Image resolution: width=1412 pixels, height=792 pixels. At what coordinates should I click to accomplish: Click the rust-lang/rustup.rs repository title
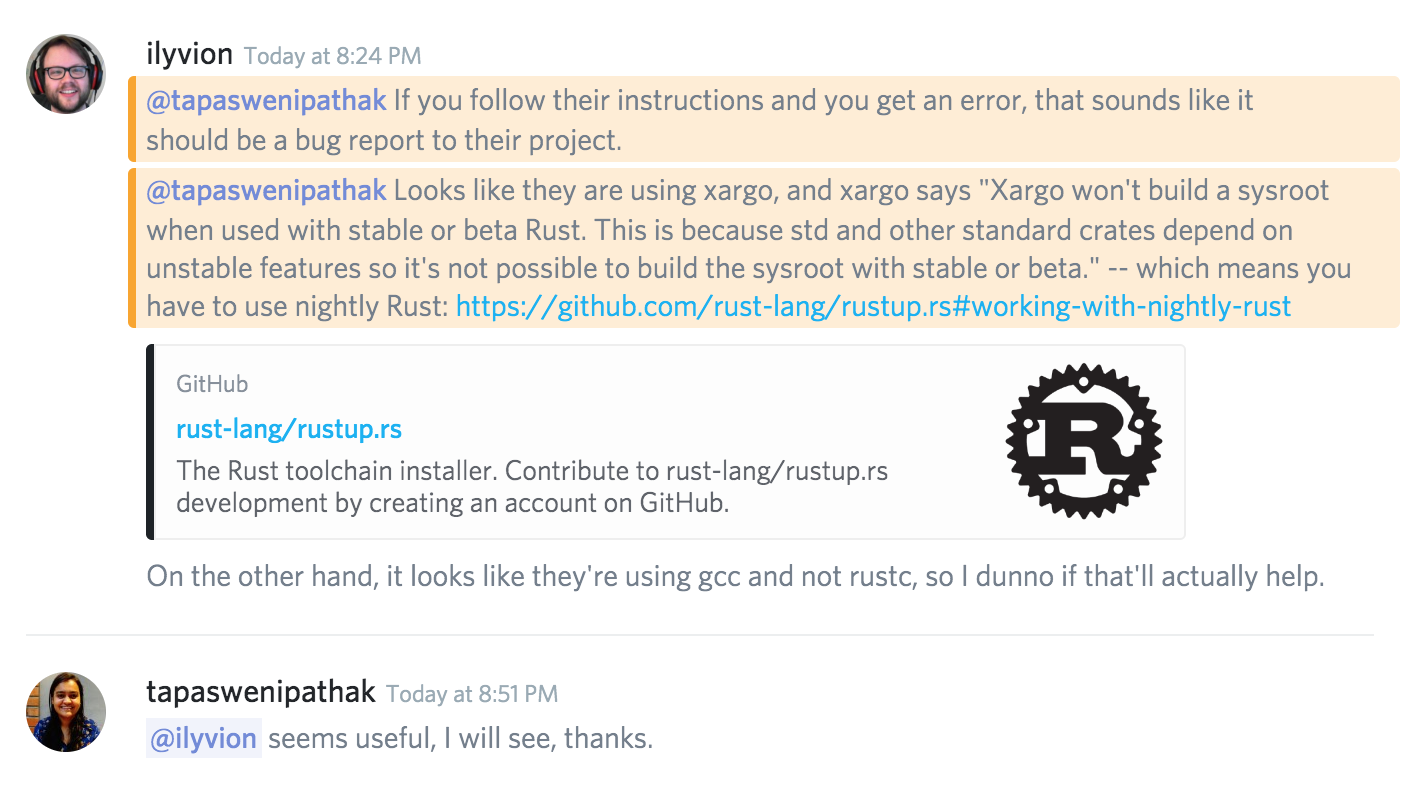[x=289, y=428]
